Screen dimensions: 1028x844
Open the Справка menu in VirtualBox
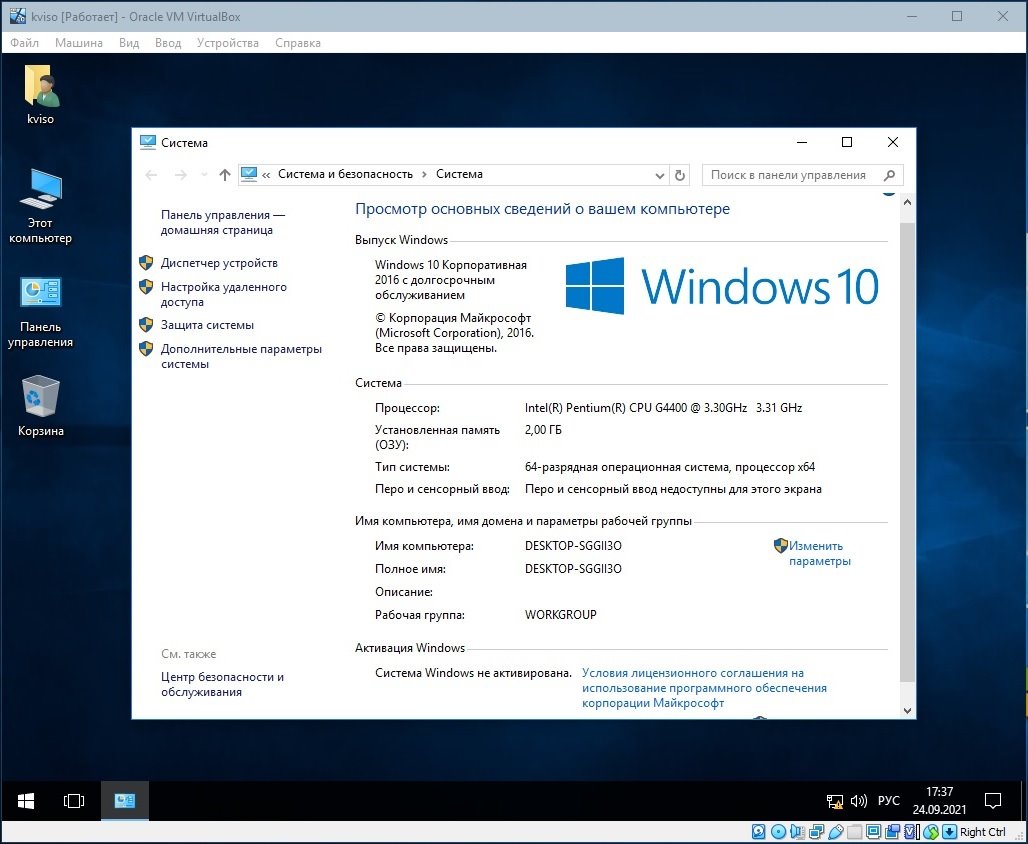(x=298, y=43)
